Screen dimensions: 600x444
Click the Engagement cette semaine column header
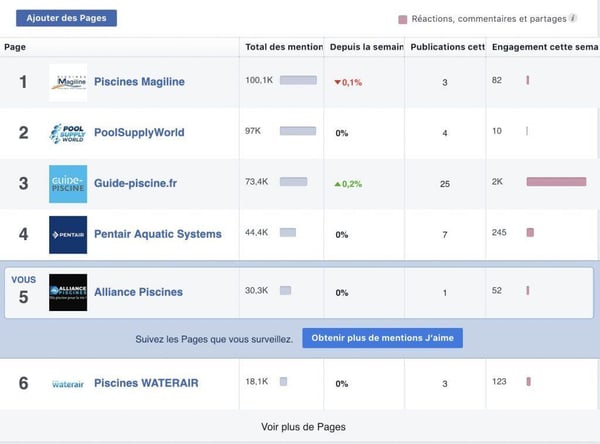point(545,47)
